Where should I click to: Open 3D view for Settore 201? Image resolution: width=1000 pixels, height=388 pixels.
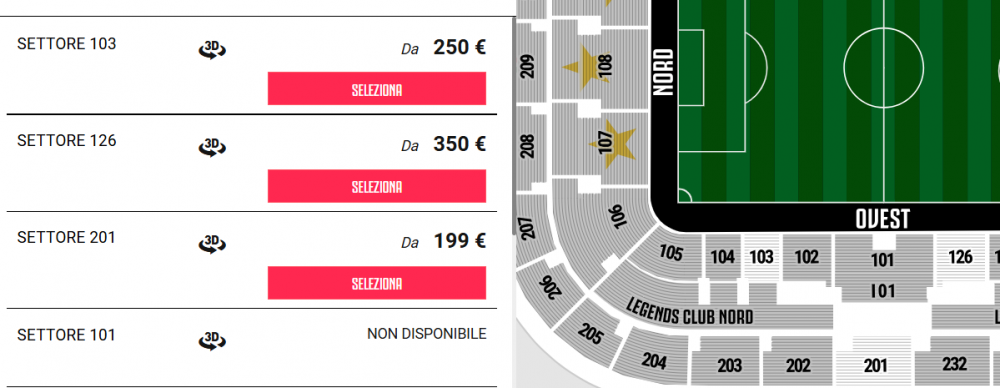[212, 244]
